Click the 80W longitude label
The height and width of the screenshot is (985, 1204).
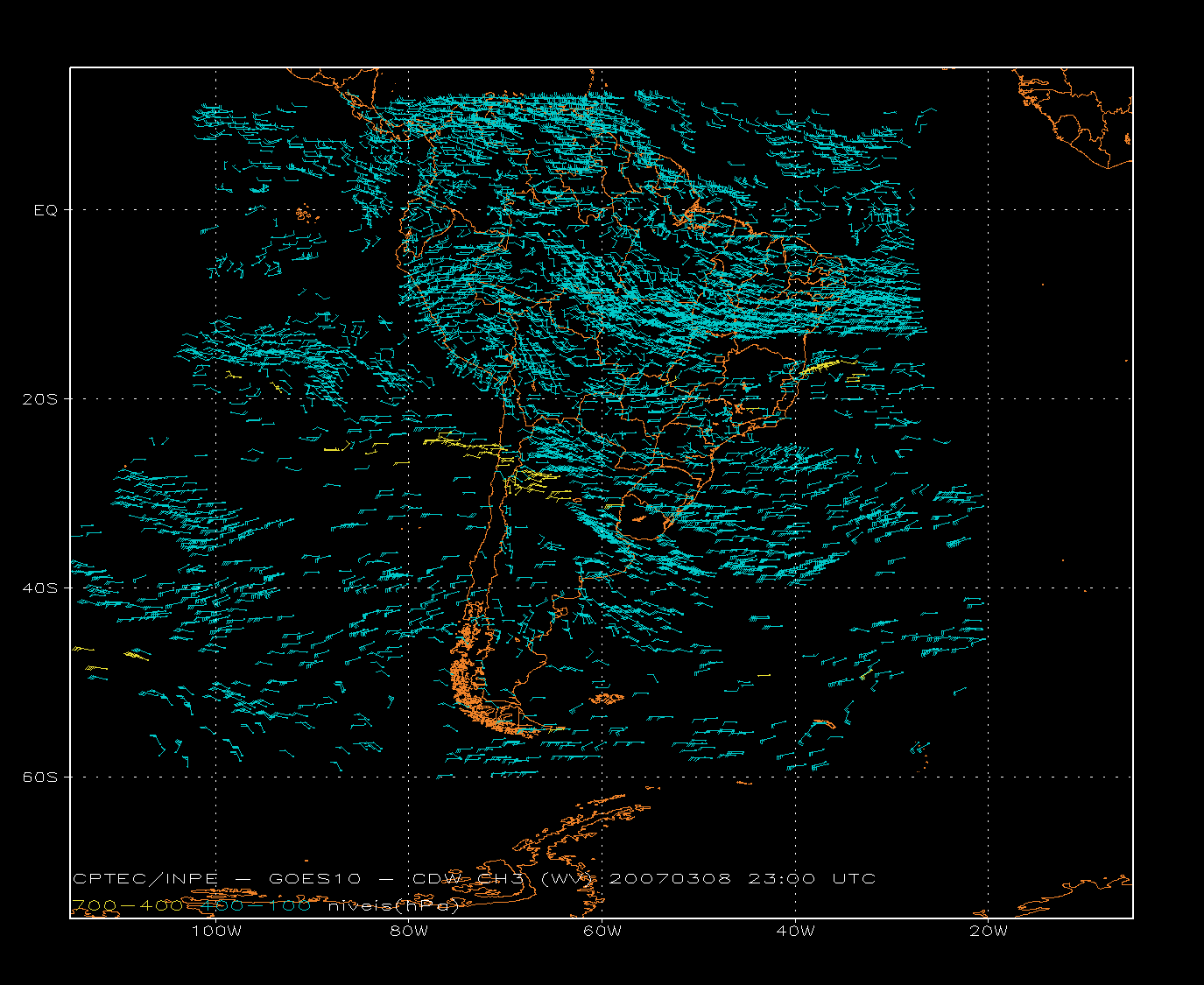(x=409, y=932)
